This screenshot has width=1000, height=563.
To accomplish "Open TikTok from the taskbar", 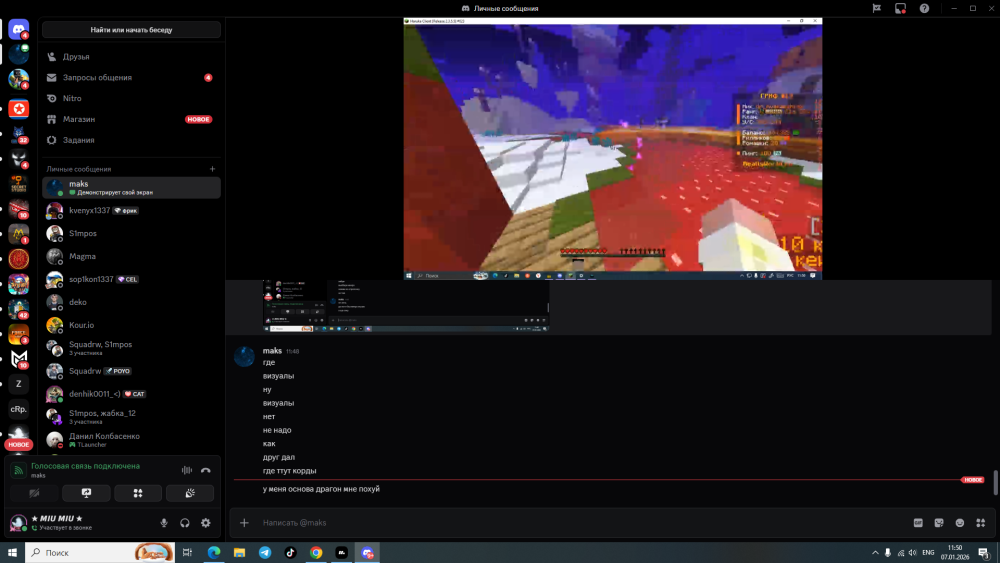I will pos(290,553).
